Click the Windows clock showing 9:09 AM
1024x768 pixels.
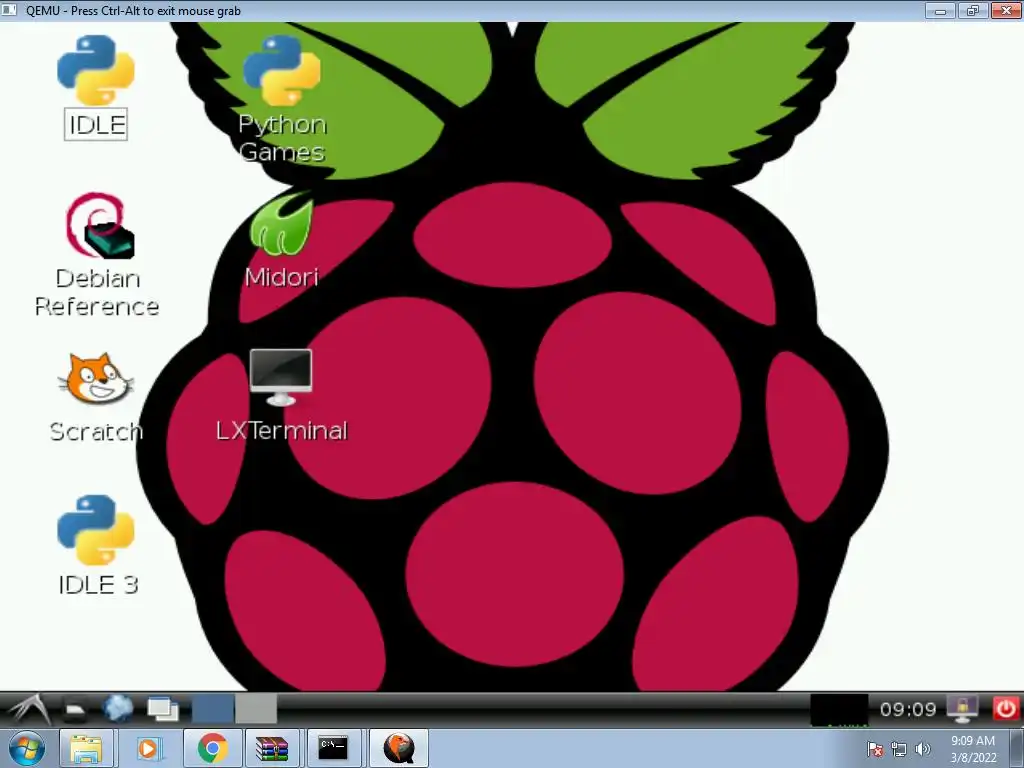pyautogui.click(x=973, y=749)
